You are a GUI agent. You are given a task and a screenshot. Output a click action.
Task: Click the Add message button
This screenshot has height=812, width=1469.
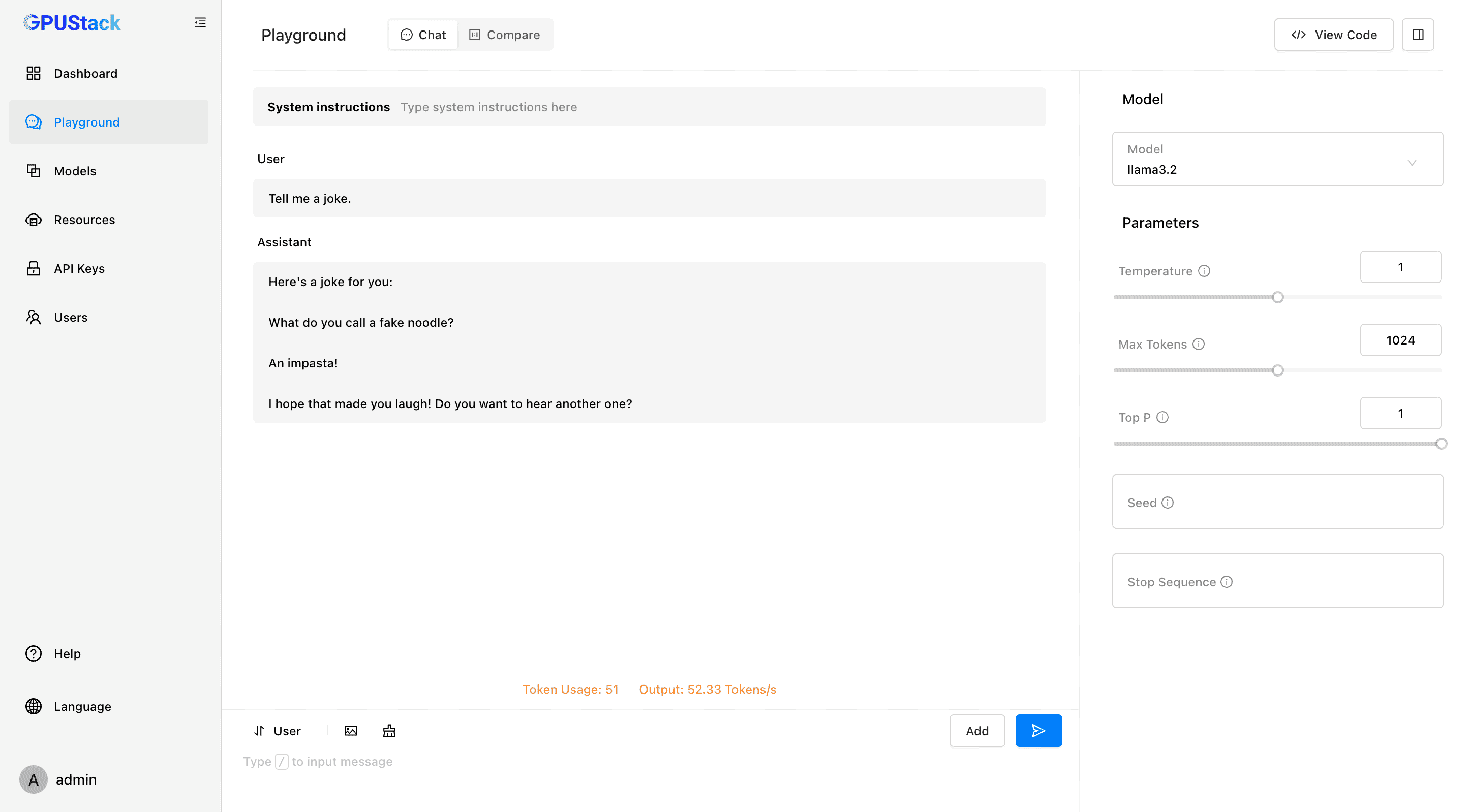click(977, 730)
